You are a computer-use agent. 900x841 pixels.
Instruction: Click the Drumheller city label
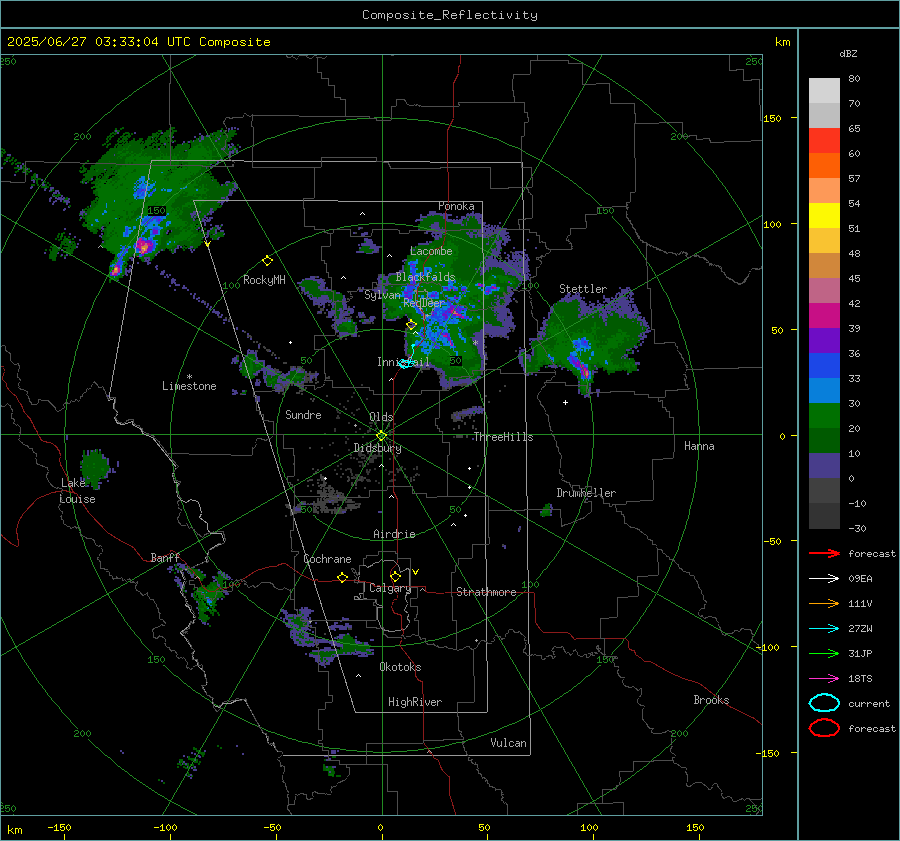point(586,493)
